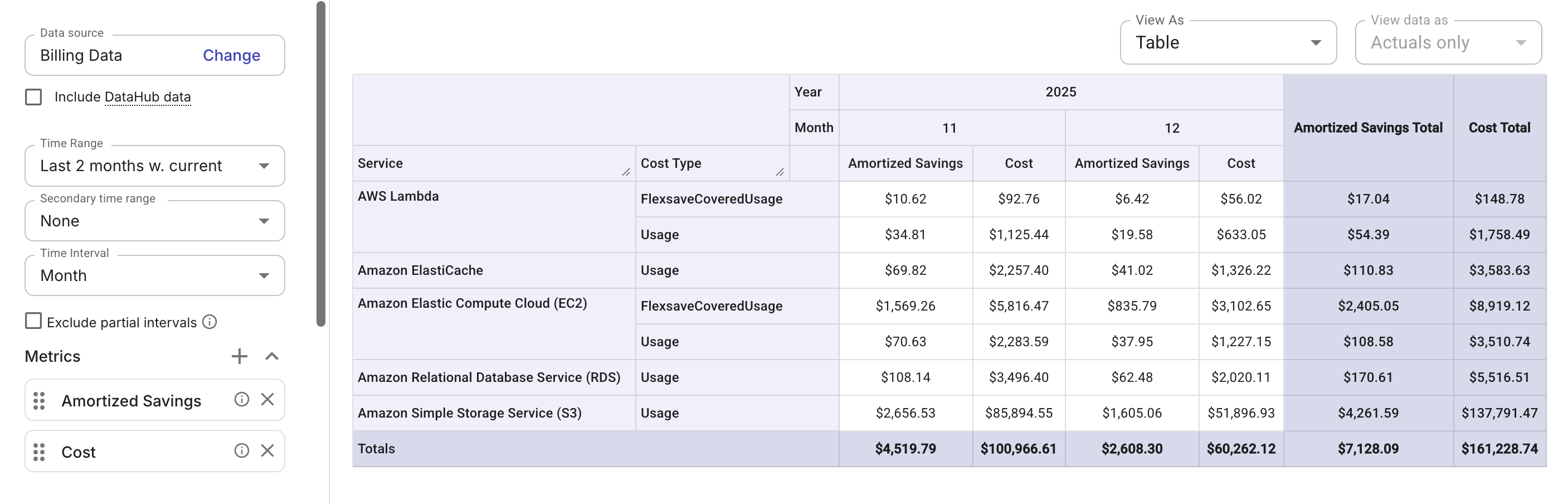The width and height of the screenshot is (1568, 504).
Task: Change Time Interval from Month
Action: (x=264, y=275)
